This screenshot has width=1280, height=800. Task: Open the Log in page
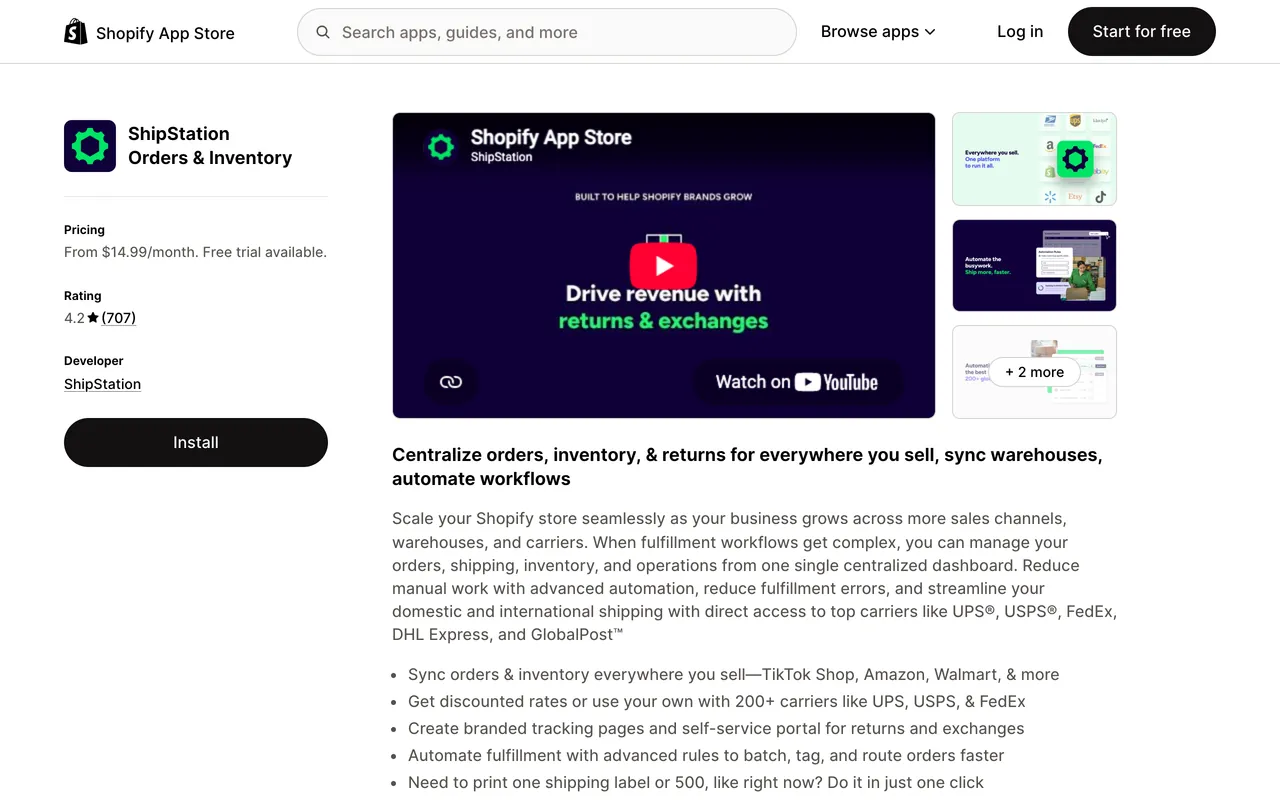click(x=1020, y=32)
